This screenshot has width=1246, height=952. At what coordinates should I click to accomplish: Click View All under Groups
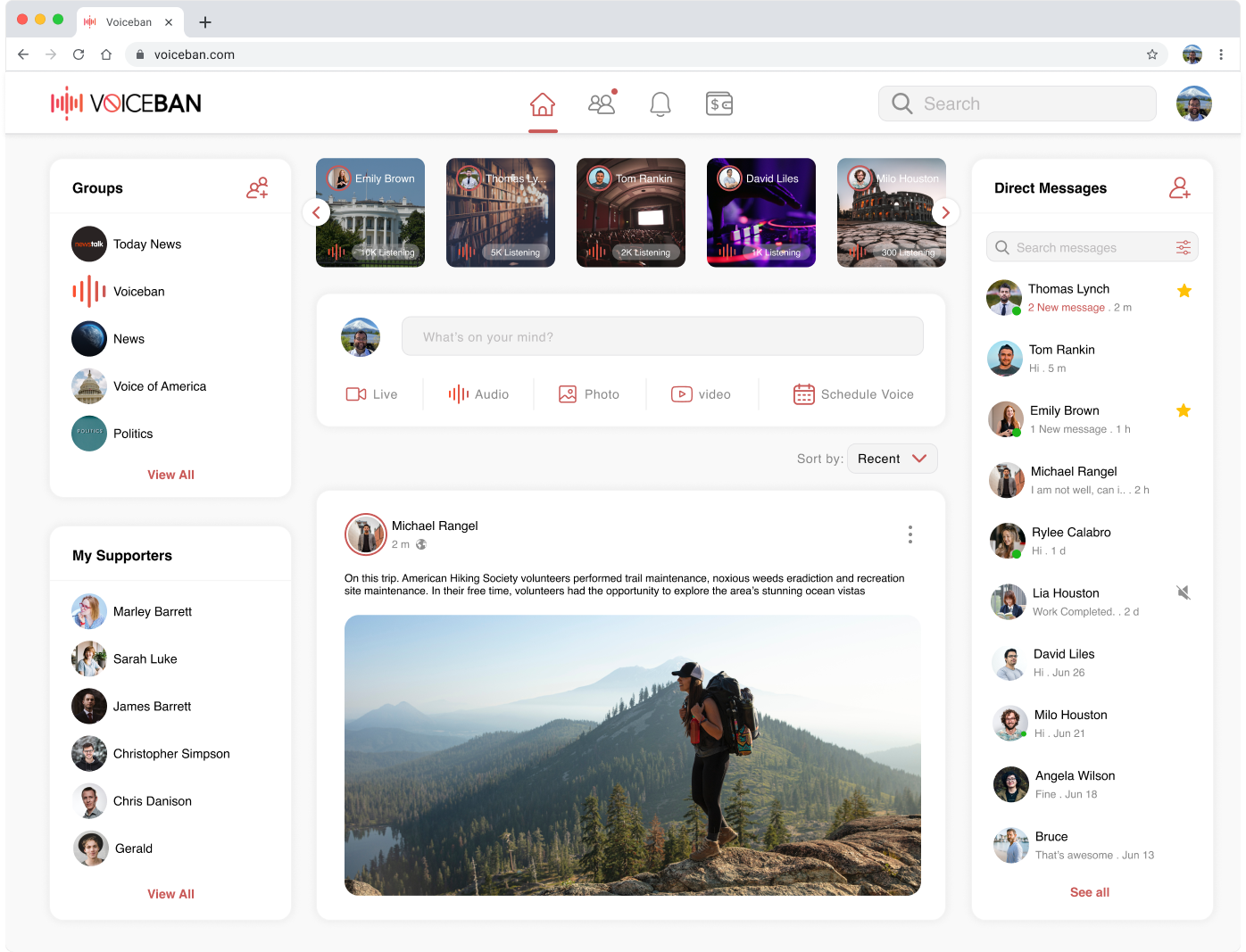coord(170,475)
